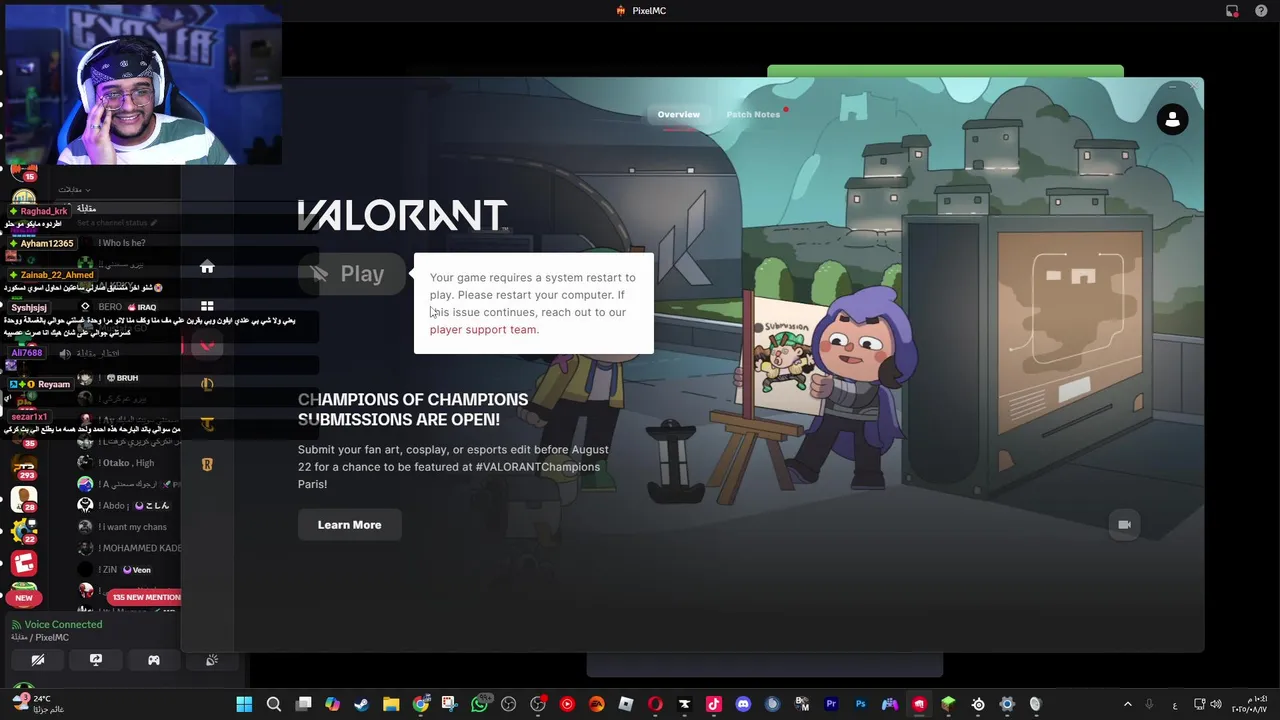Select the Teamfight Tactics sidebar icon
The image size is (1280, 720).
tap(207, 424)
